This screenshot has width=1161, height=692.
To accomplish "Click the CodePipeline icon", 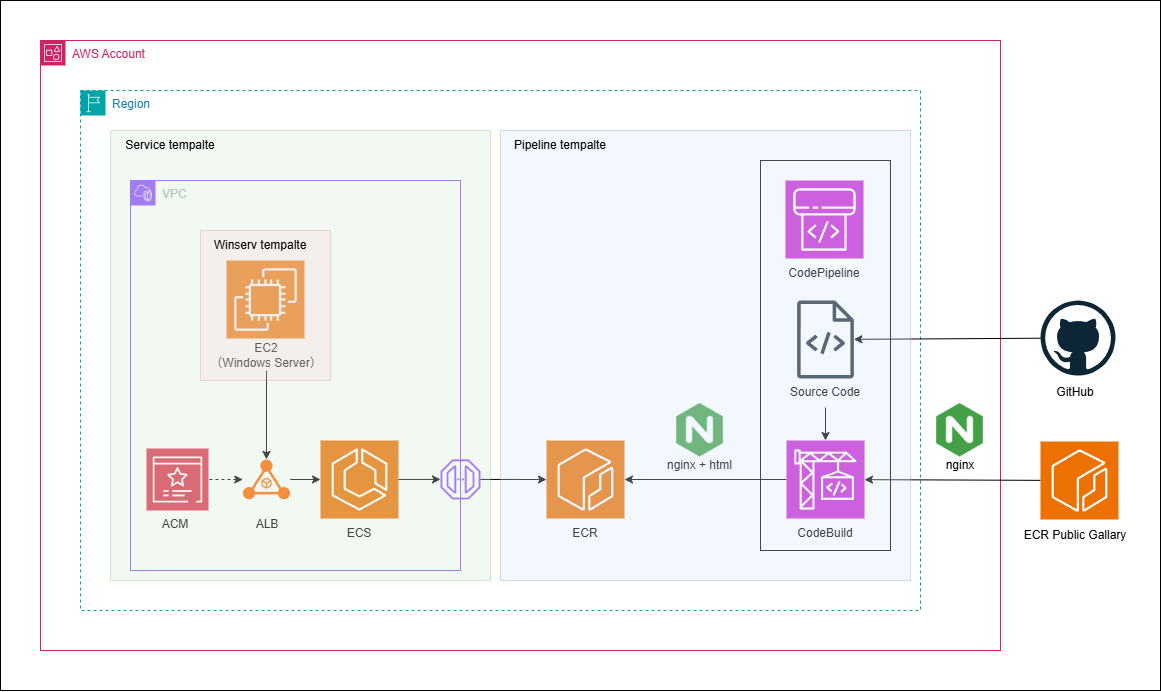I will pyautogui.click(x=824, y=220).
